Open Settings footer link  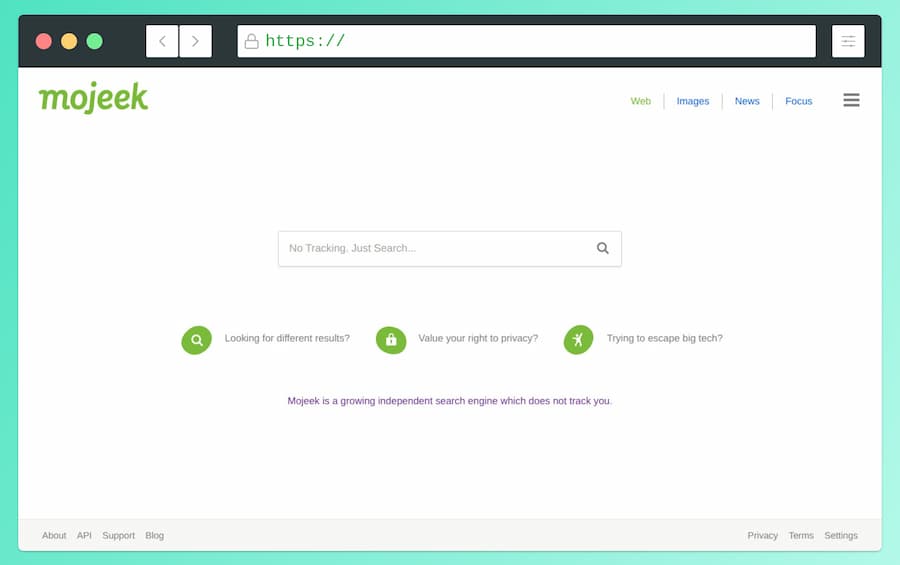(x=841, y=535)
